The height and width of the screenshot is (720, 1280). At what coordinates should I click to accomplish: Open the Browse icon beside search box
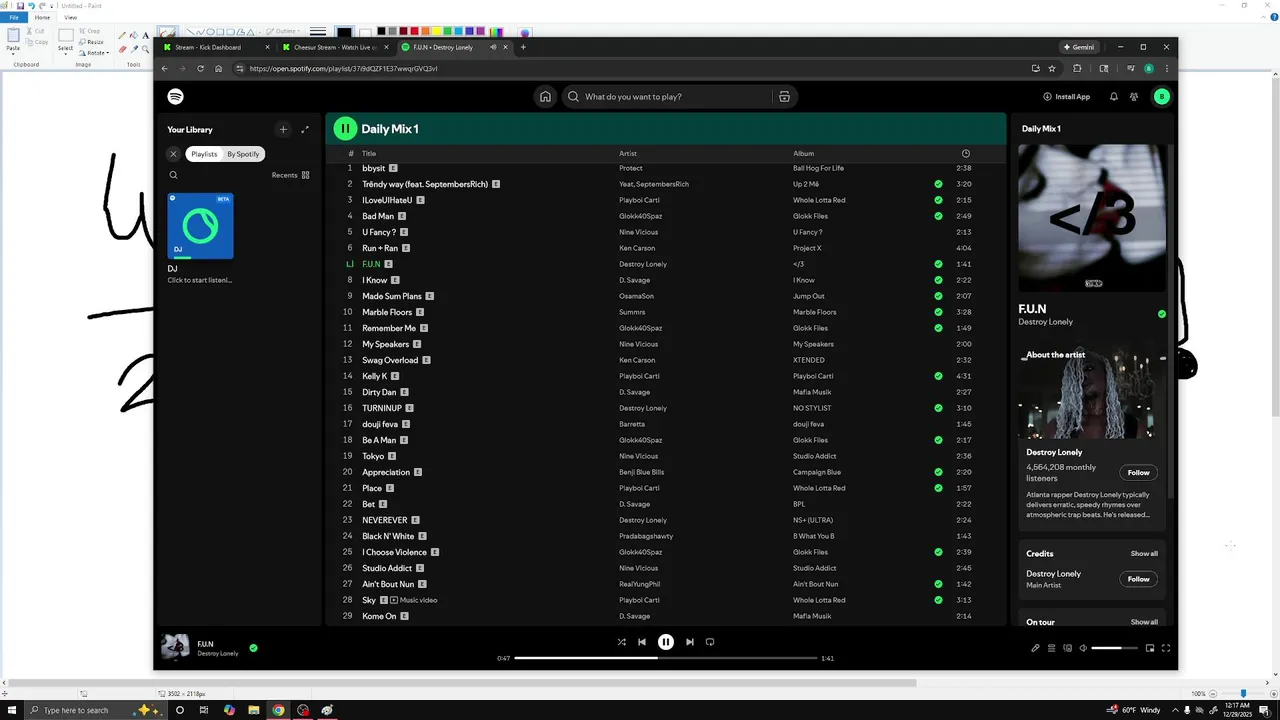tap(784, 97)
